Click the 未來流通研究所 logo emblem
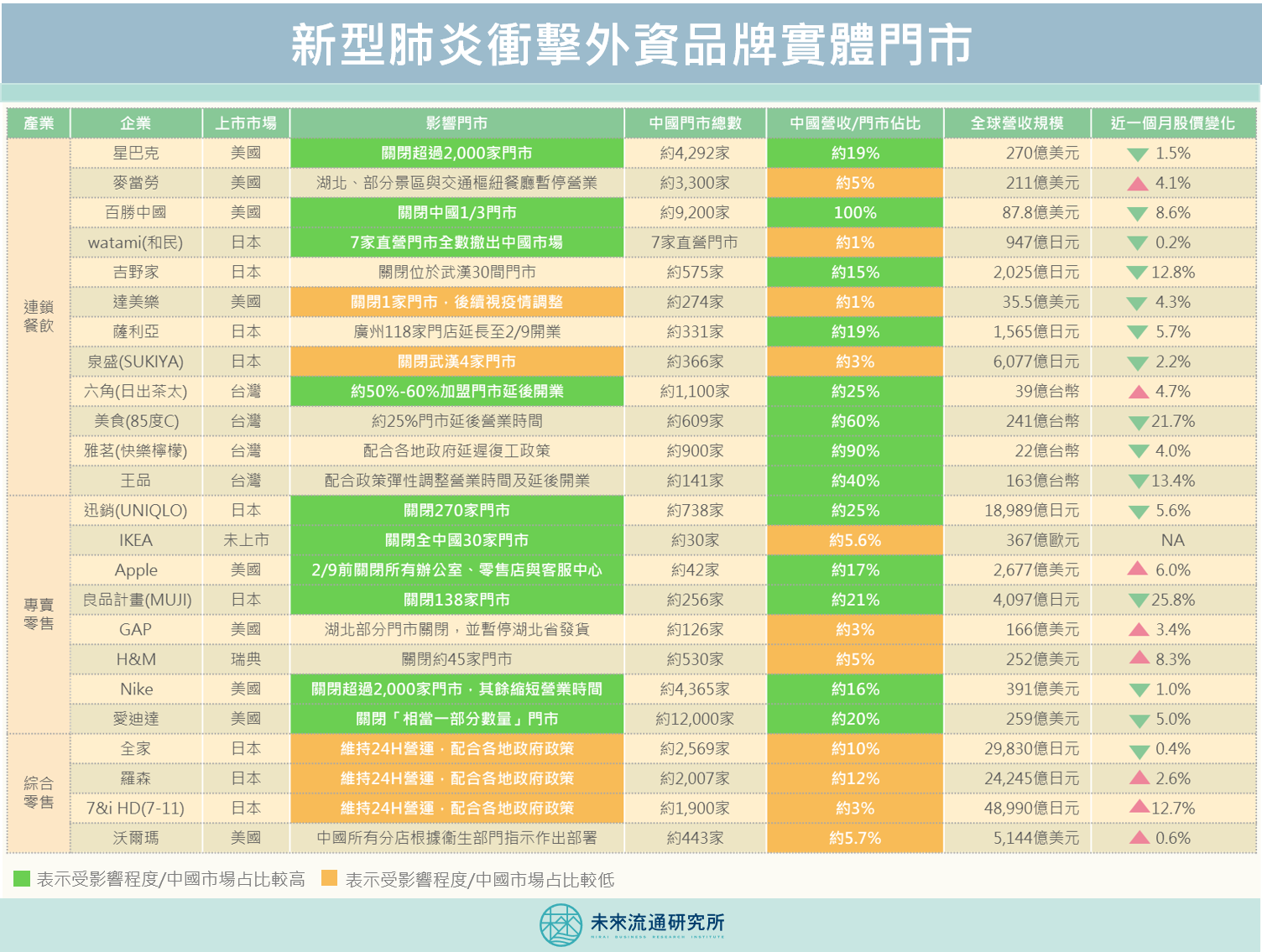The height and width of the screenshot is (952, 1262). 561,925
